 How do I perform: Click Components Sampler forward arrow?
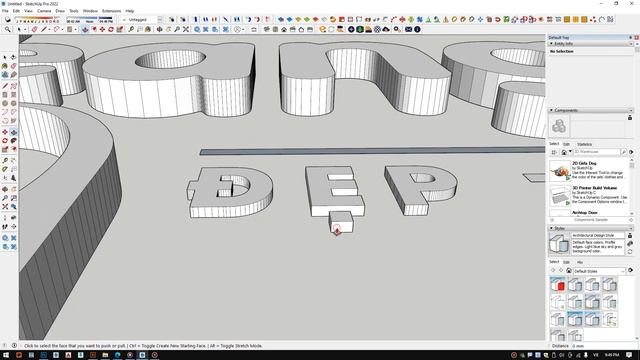click(x=631, y=220)
